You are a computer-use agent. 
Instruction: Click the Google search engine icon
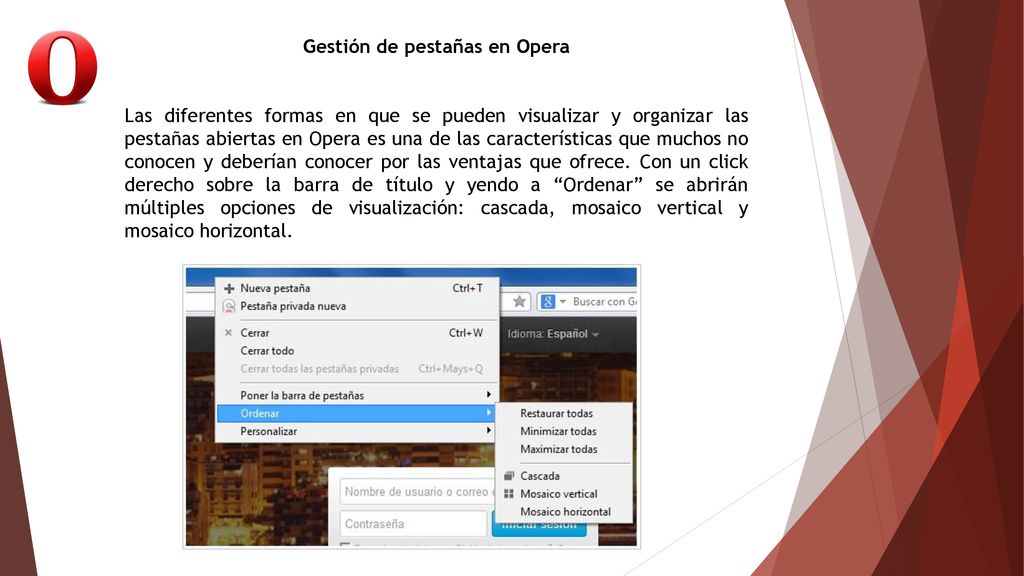click(x=548, y=301)
